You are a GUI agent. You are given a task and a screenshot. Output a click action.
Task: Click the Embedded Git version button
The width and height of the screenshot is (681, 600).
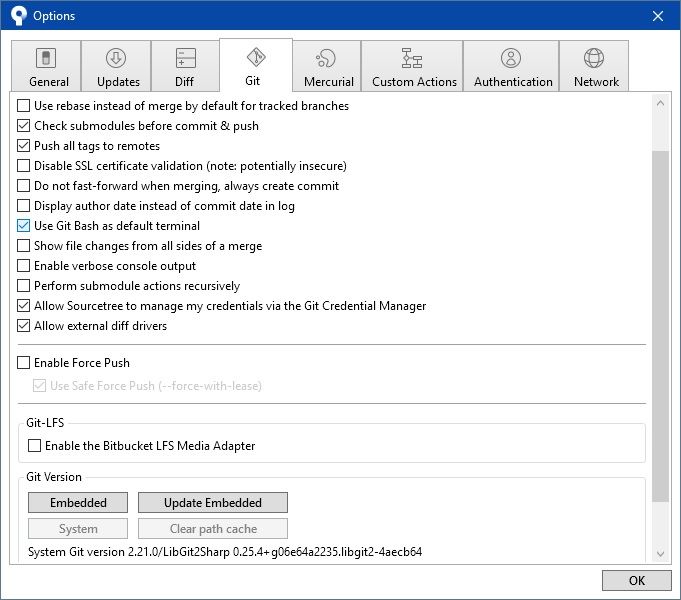tap(78, 503)
